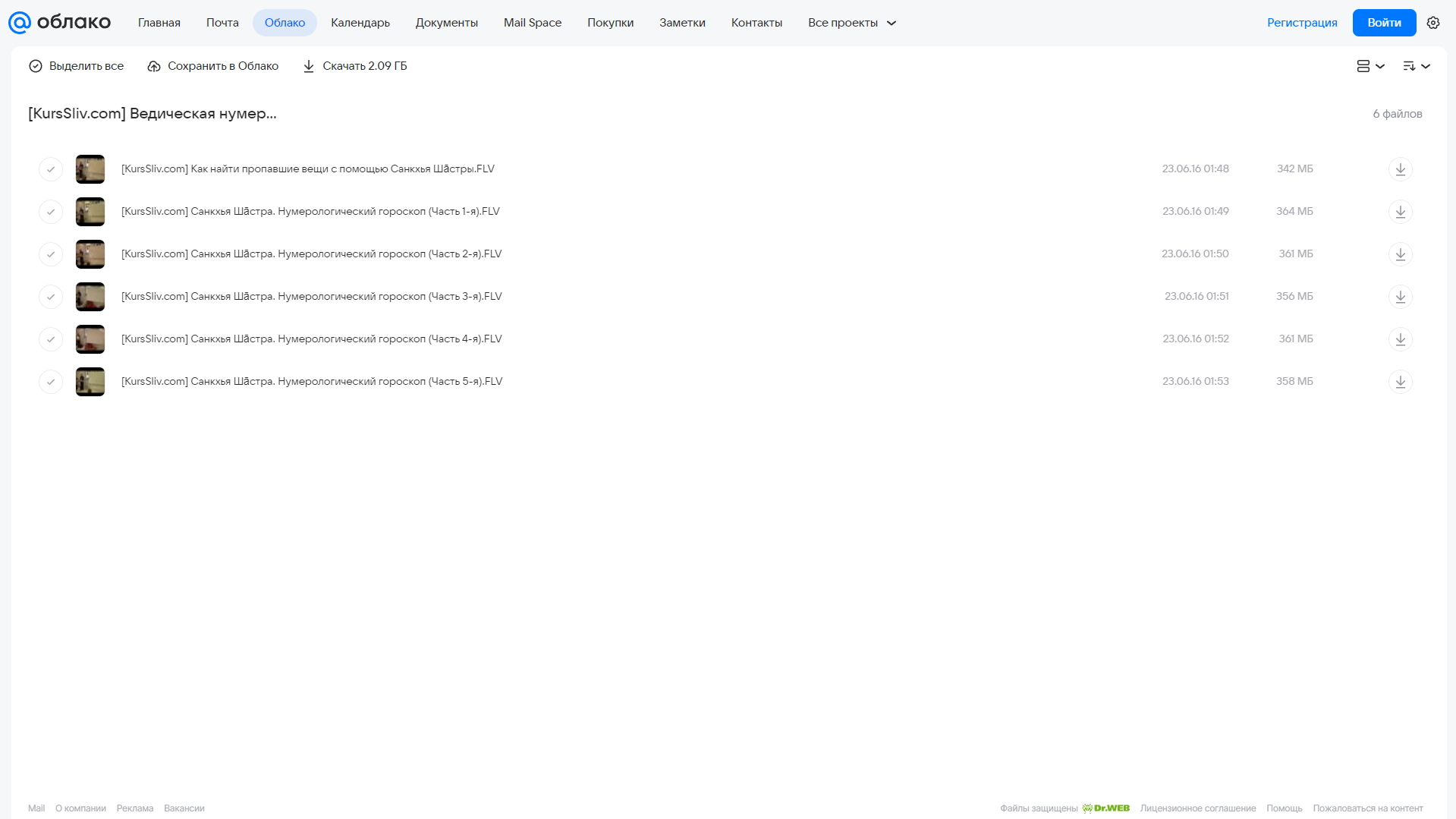Click Выделить все to select all files
The image size is (1456, 819).
tap(76, 66)
